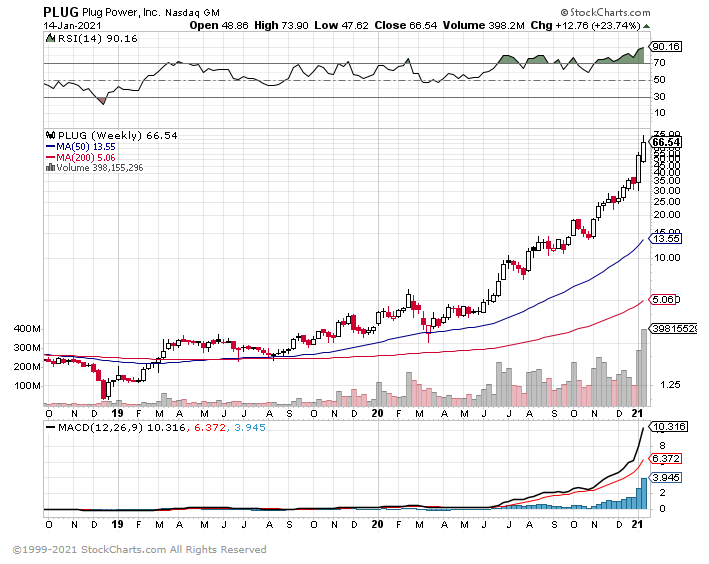Click the 5.06 red moving-average tag
The width and height of the screenshot is (709, 564).
[663, 299]
